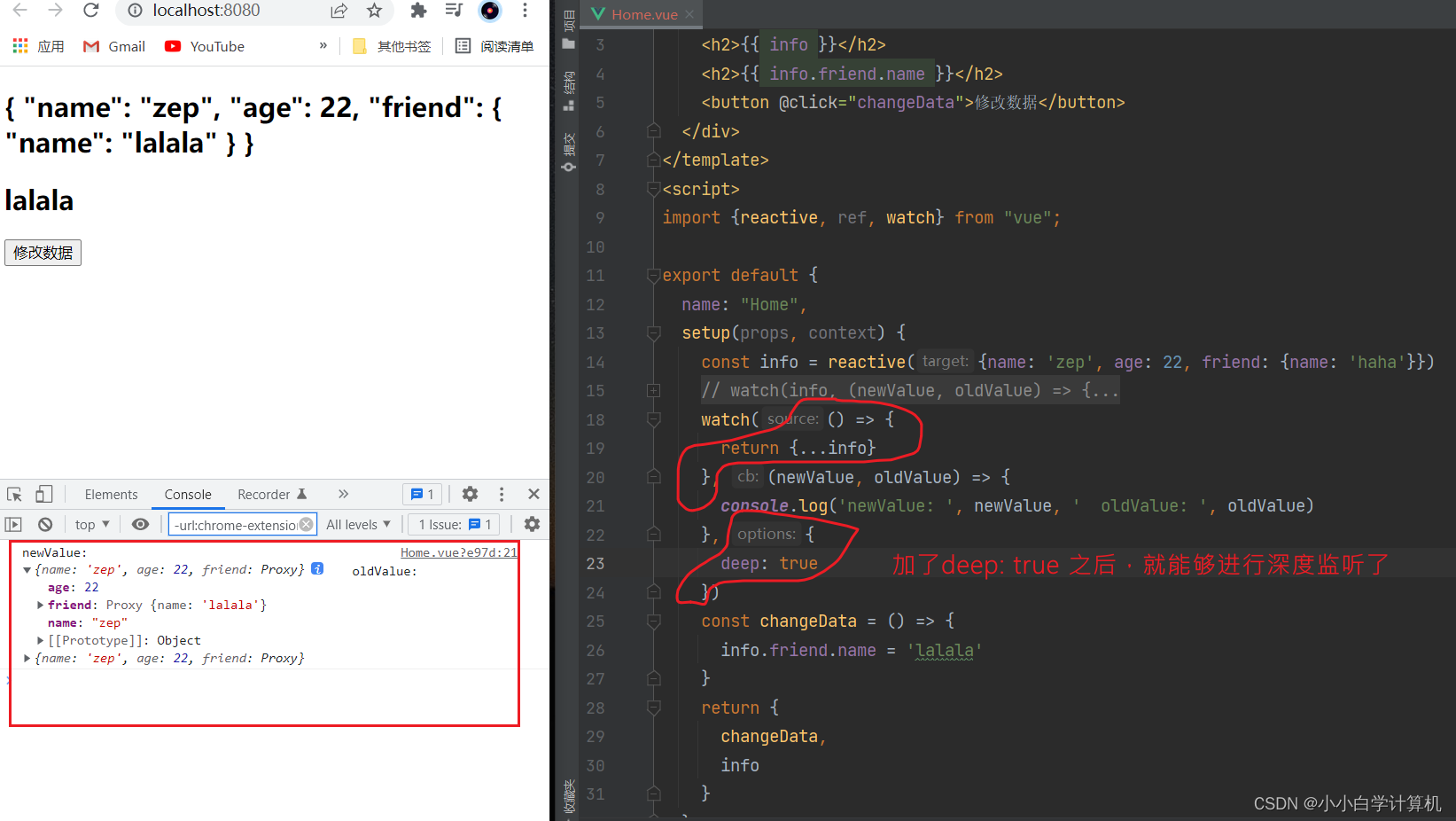
Task: Show more DevTools tabs via the chevron
Action: pyautogui.click(x=343, y=494)
